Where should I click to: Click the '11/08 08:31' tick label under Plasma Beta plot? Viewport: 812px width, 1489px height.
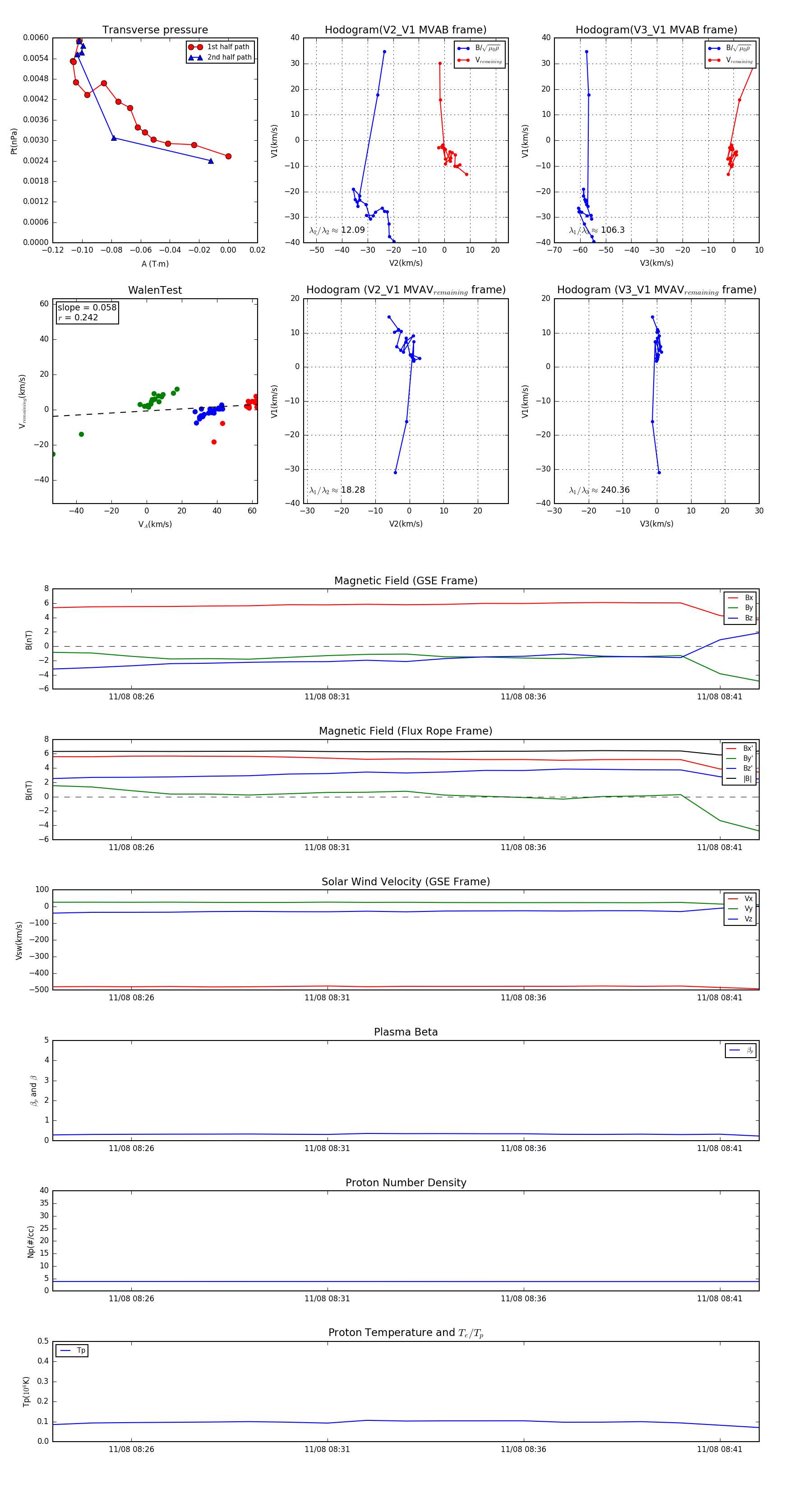point(327,1148)
